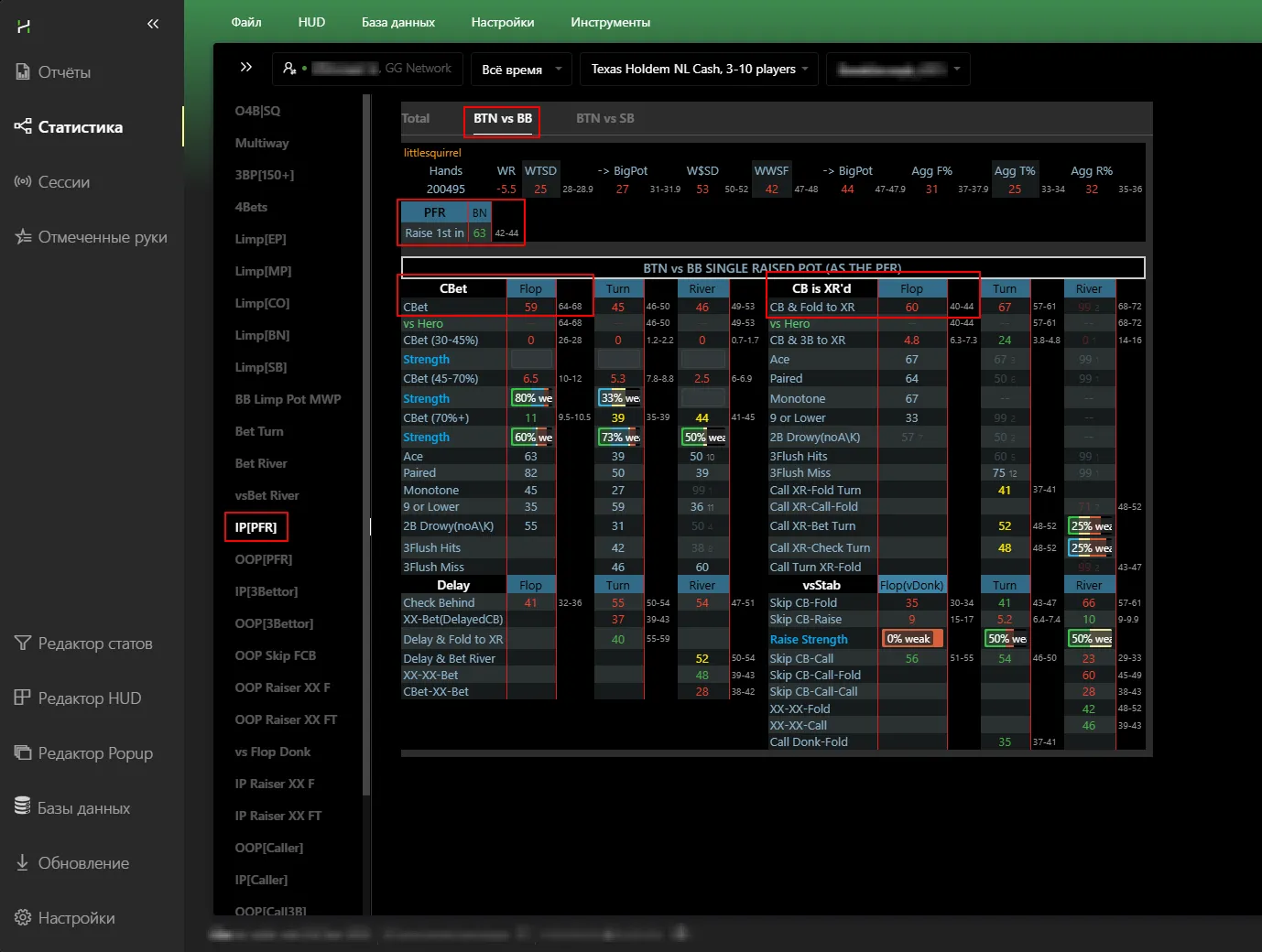Screen dimensions: 1262x952
Task: Select vsBet River in the stats list
Action: [x=267, y=495]
